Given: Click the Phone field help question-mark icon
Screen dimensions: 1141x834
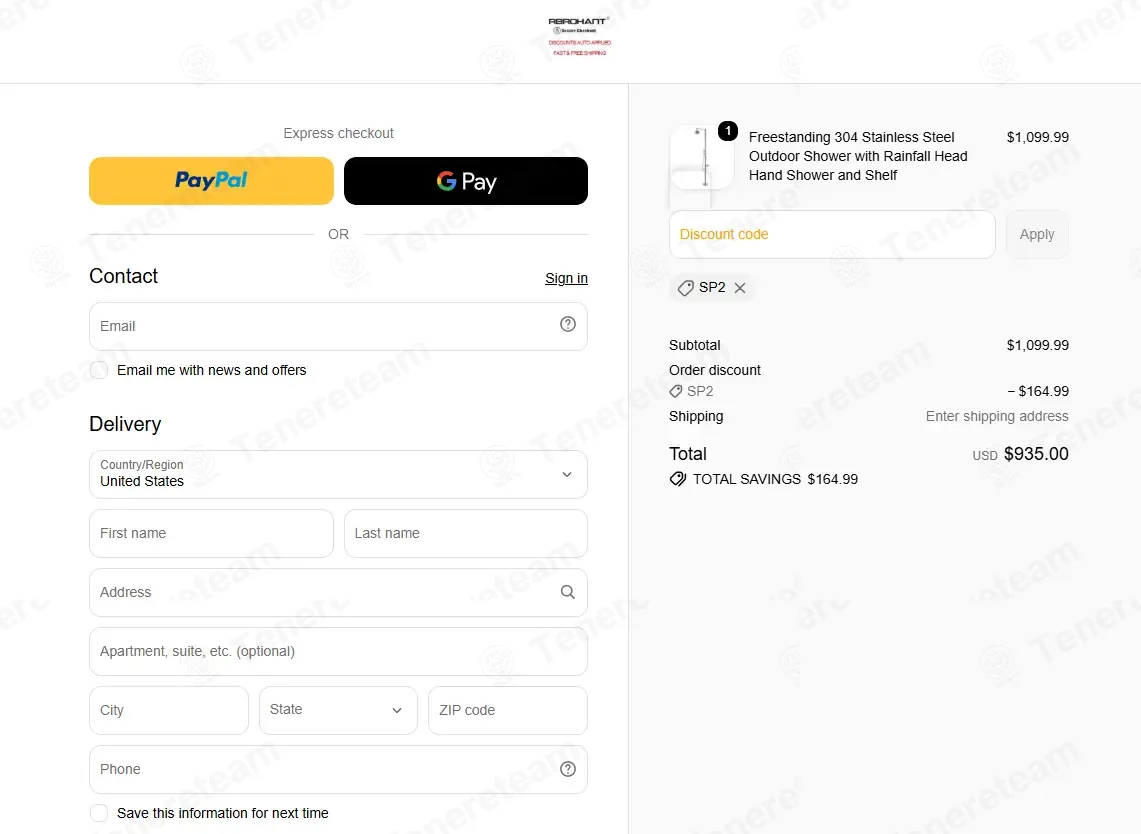Looking at the screenshot, I should coord(568,769).
